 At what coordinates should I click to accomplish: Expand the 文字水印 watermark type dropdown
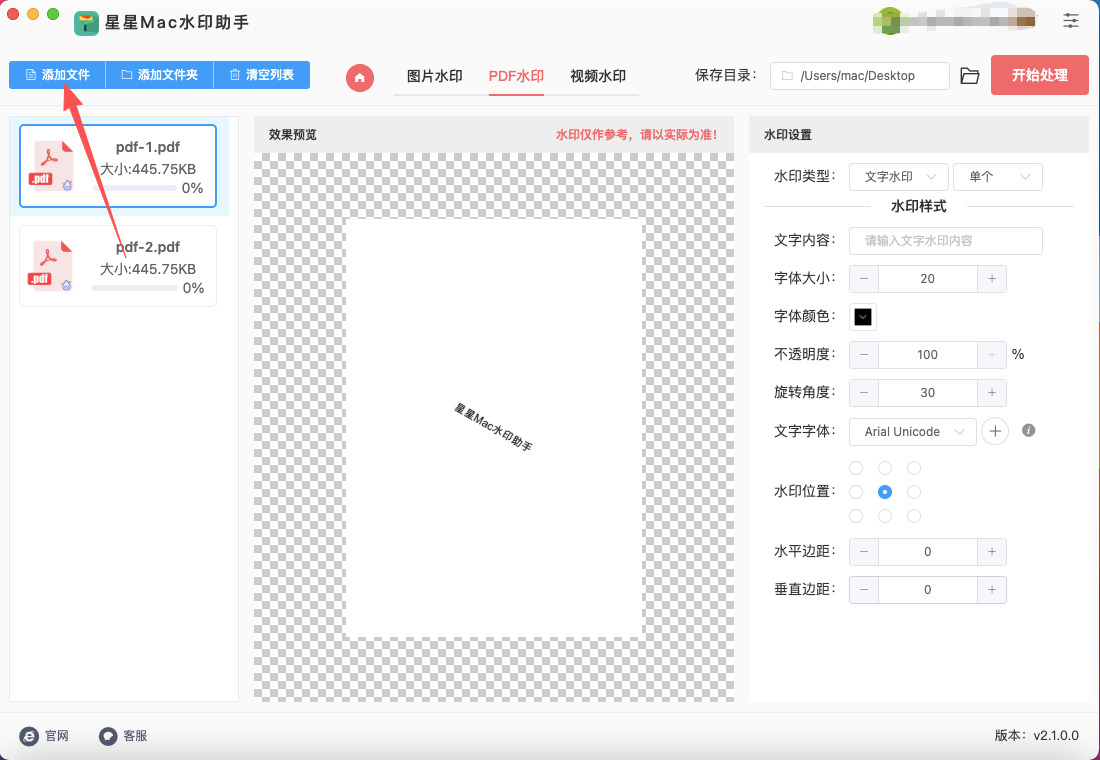[x=899, y=177]
